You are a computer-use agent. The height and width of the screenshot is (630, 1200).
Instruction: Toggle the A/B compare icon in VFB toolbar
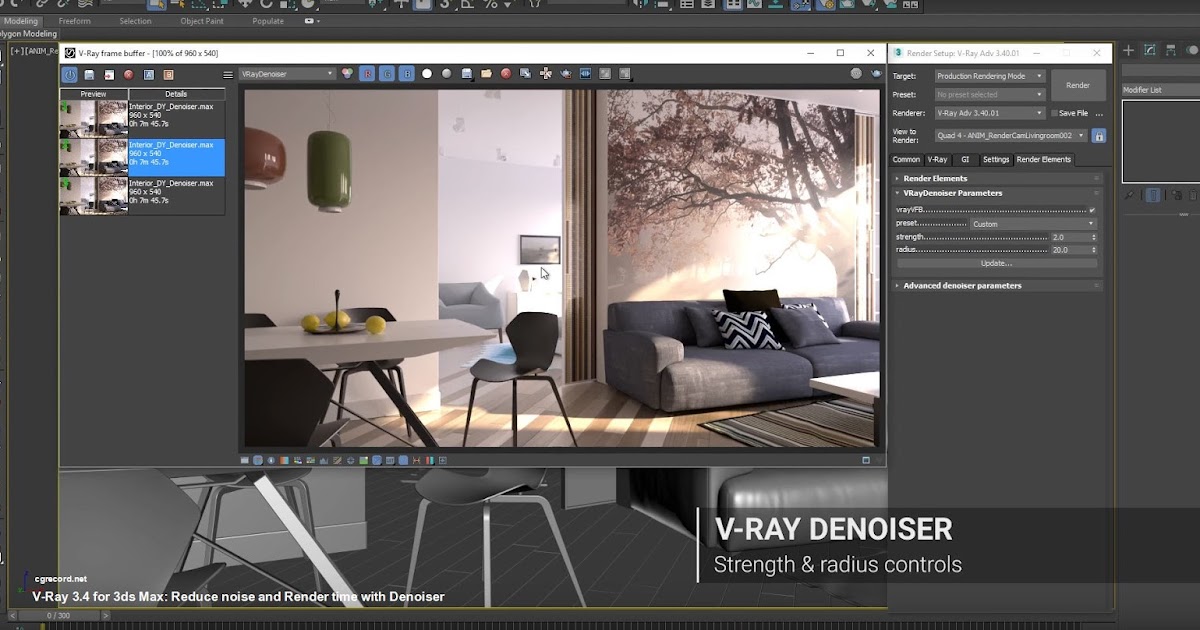pyautogui.click(x=585, y=74)
